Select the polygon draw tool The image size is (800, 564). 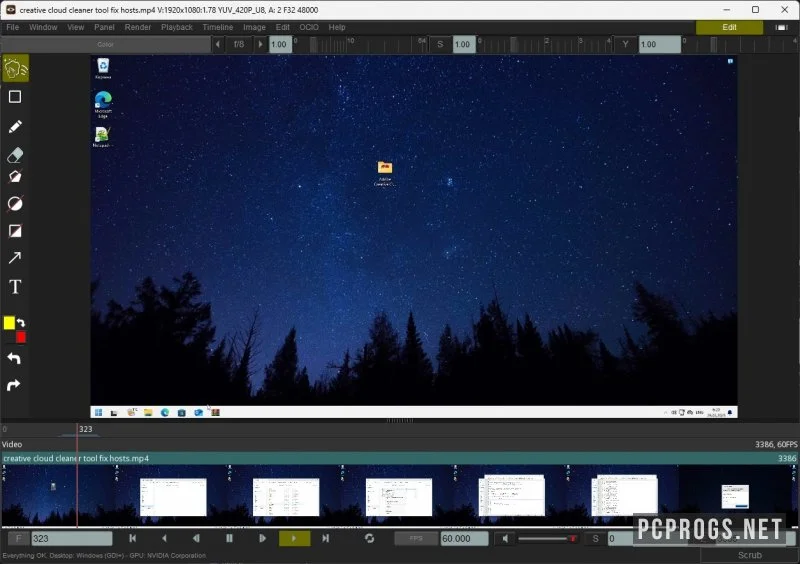(15, 177)
